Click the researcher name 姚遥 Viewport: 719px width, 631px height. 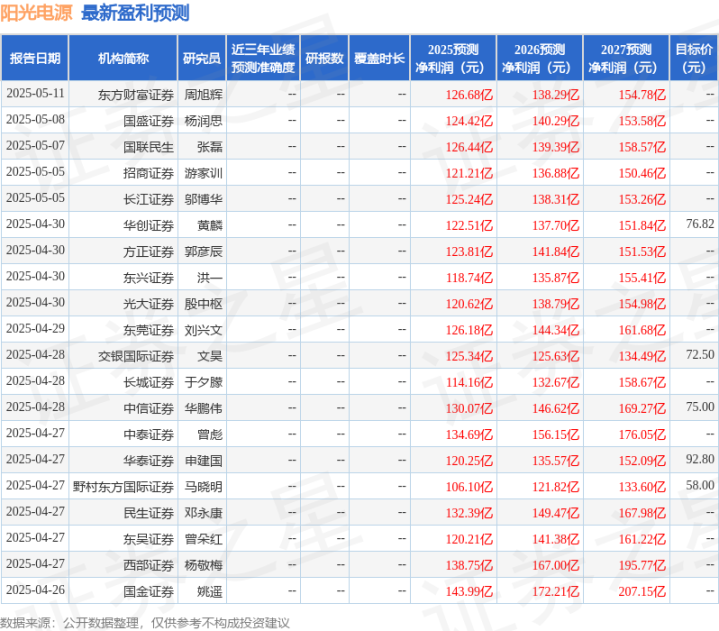coord(210,592)
